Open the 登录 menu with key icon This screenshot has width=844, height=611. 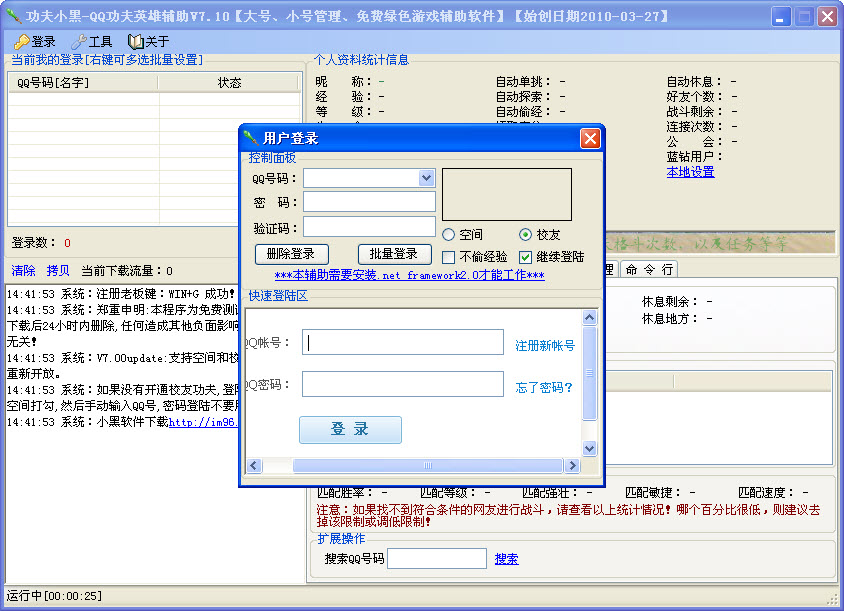[x=35, y=41]
